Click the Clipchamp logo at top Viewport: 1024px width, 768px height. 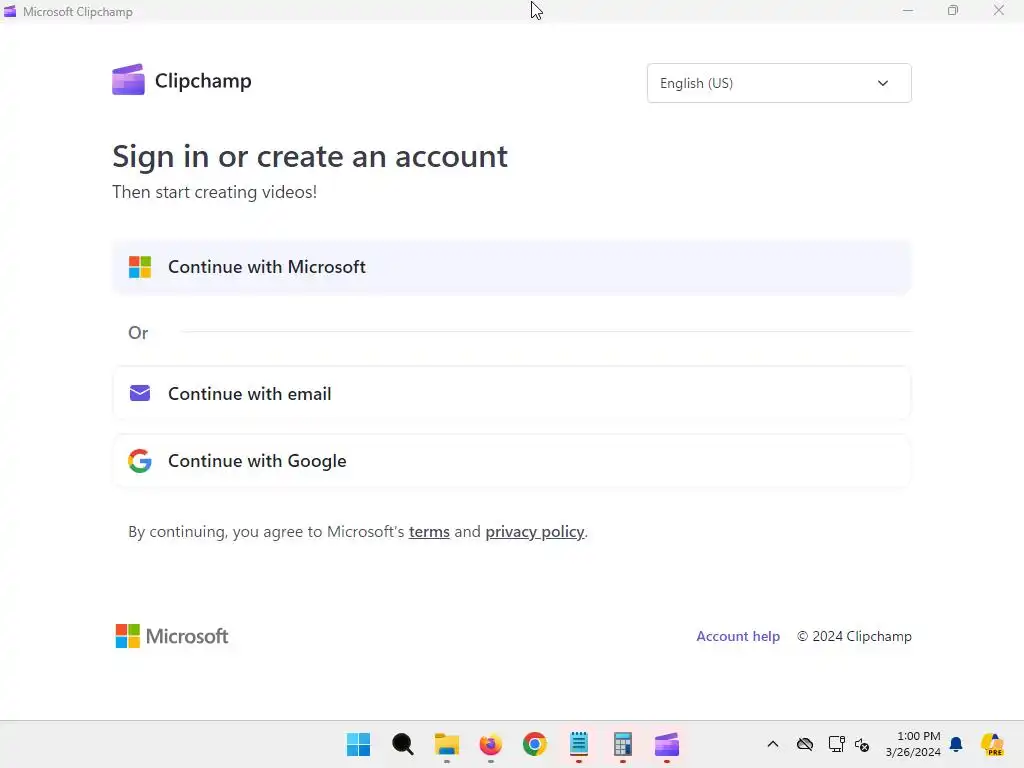click(182, 80)
